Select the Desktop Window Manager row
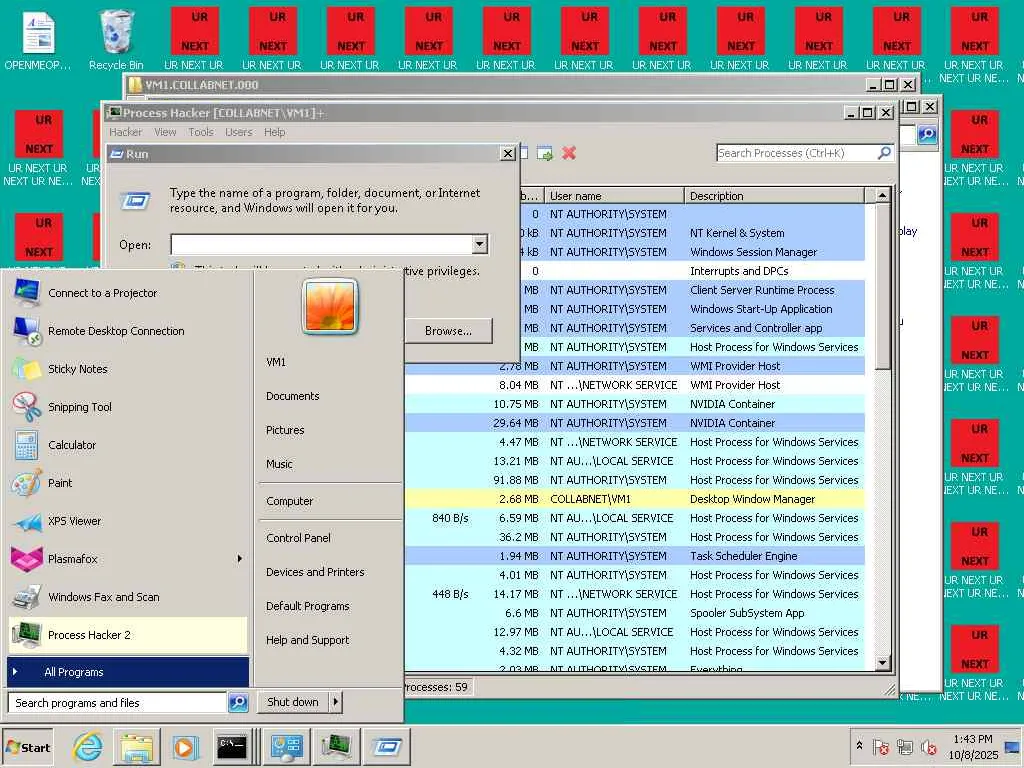This screenshot has width=1024, height=768. tap(634, 499)
